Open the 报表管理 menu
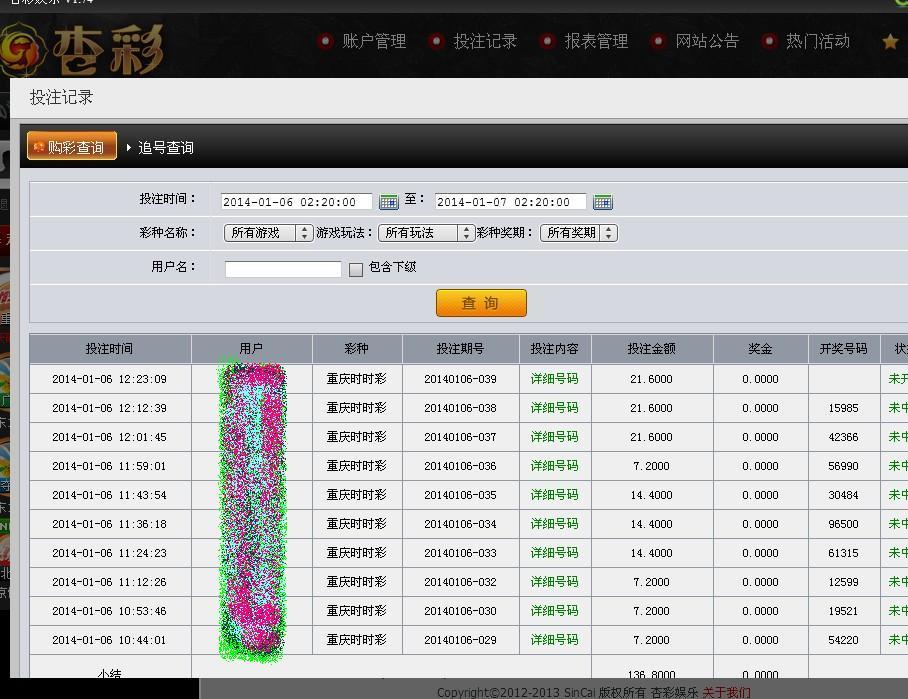This screenshot has width=908, height=699. [595, 42]
